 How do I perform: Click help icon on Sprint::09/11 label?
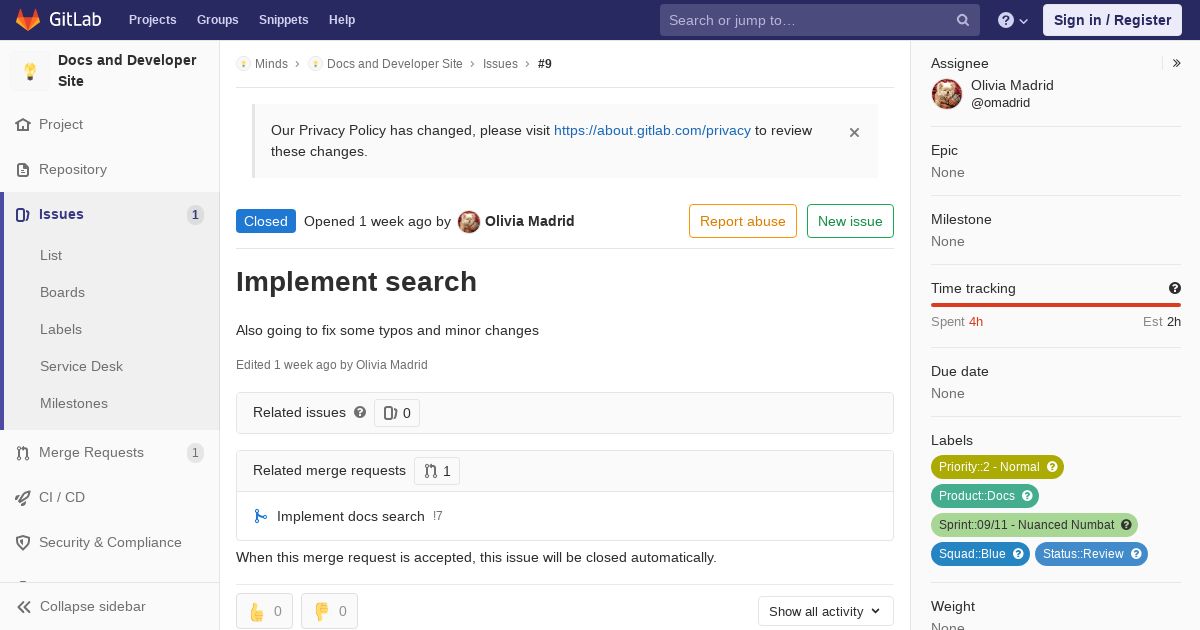pos(1126,525)
